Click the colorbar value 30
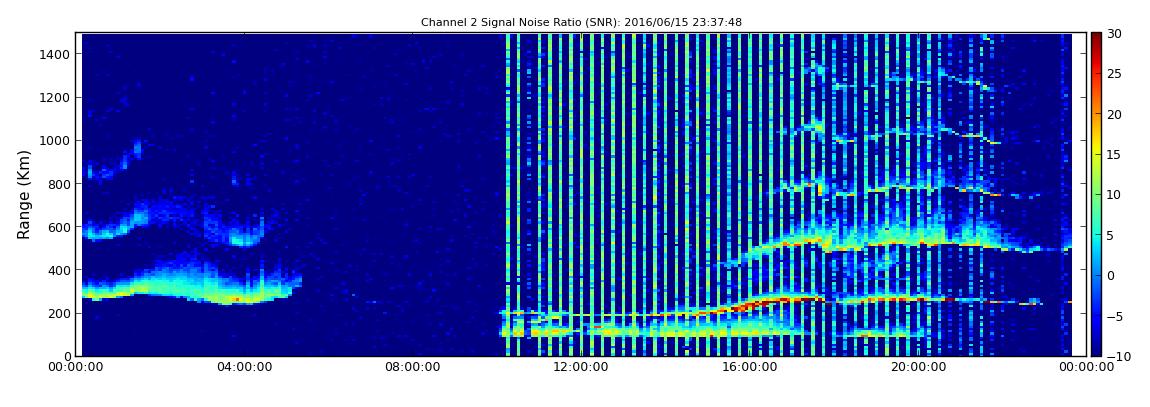Viewport: 1150px width, 407px height. click(x=1114, y=34)
